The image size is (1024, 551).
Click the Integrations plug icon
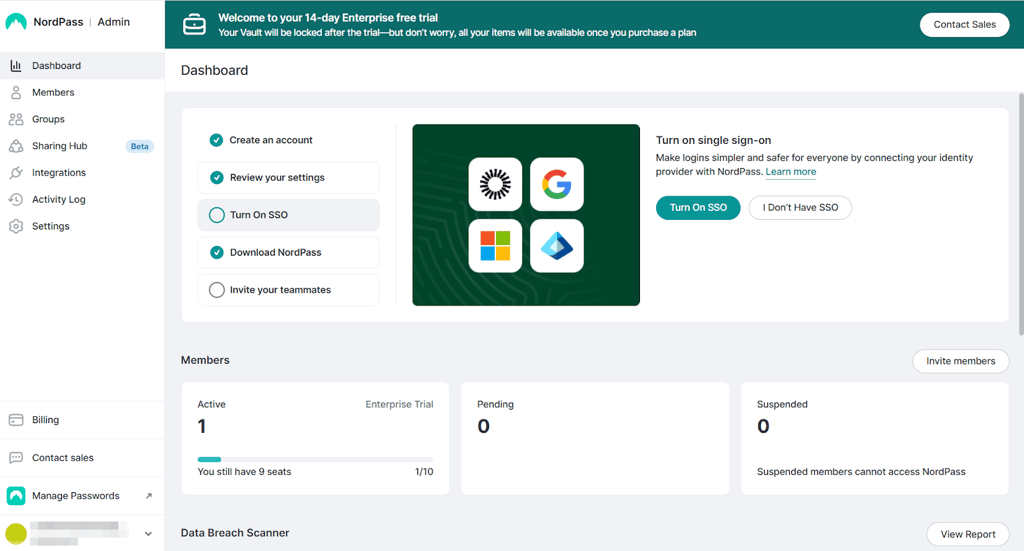coord(16,173)
